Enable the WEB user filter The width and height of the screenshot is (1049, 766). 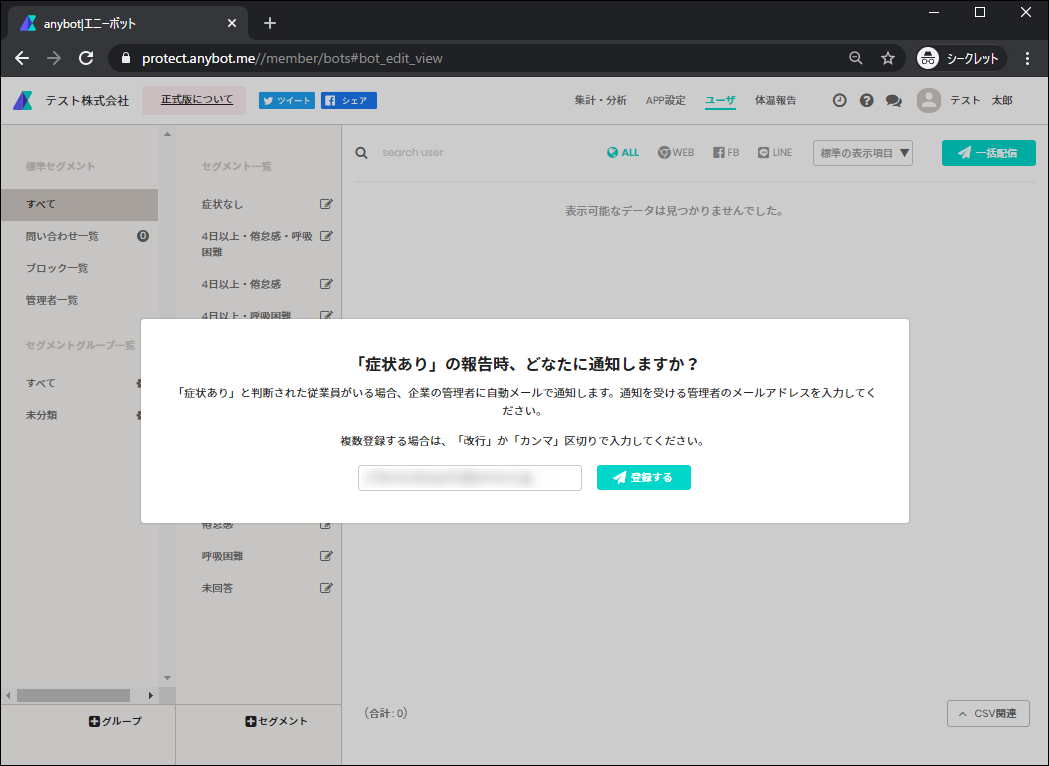point(676,152)
